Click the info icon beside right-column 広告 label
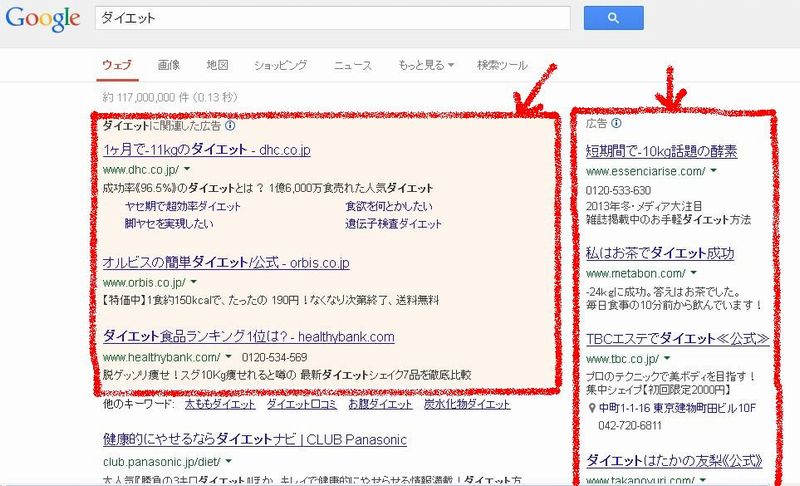Viewport: 800px width, 486px height. tap(616, 123)
